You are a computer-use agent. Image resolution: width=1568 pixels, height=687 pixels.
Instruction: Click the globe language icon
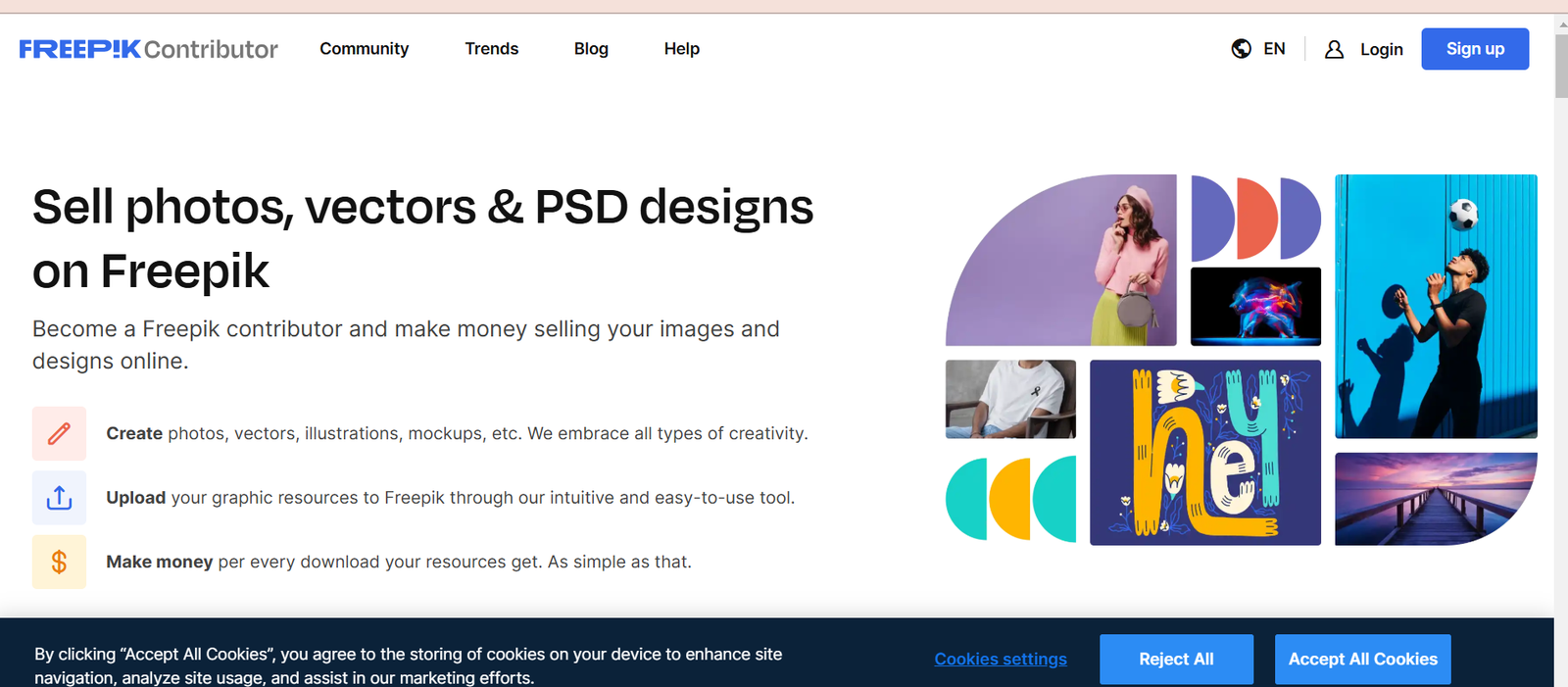[x=1241, y=49]
